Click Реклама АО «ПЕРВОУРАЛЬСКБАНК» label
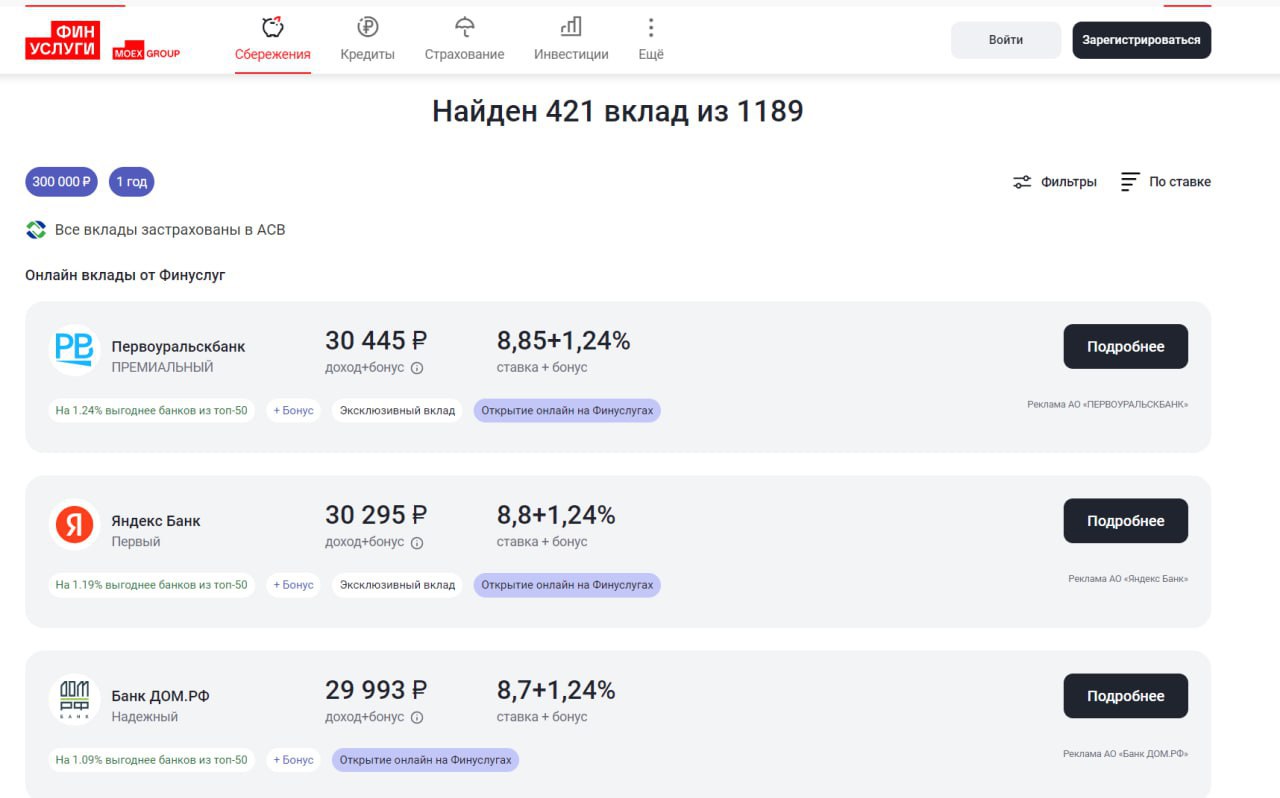 (x=1107, y=405)
